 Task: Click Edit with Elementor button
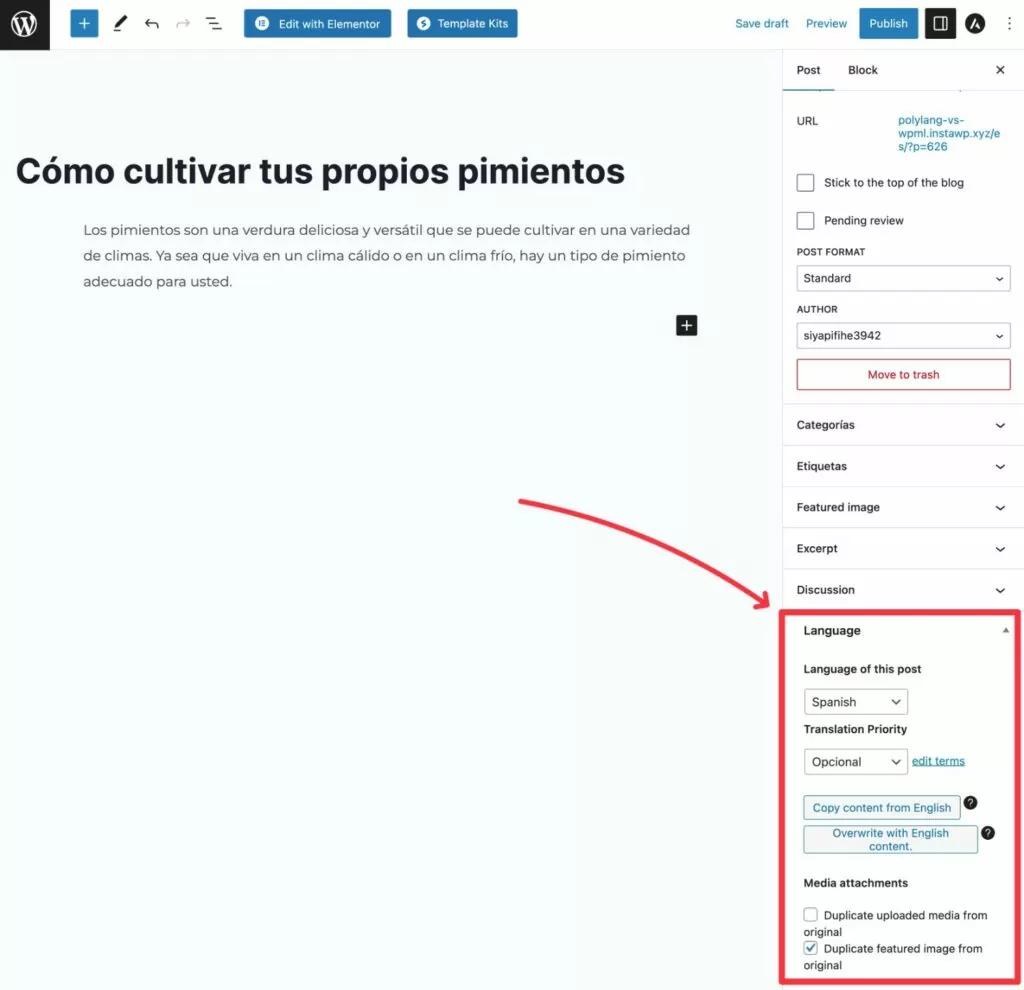point(317,24)
